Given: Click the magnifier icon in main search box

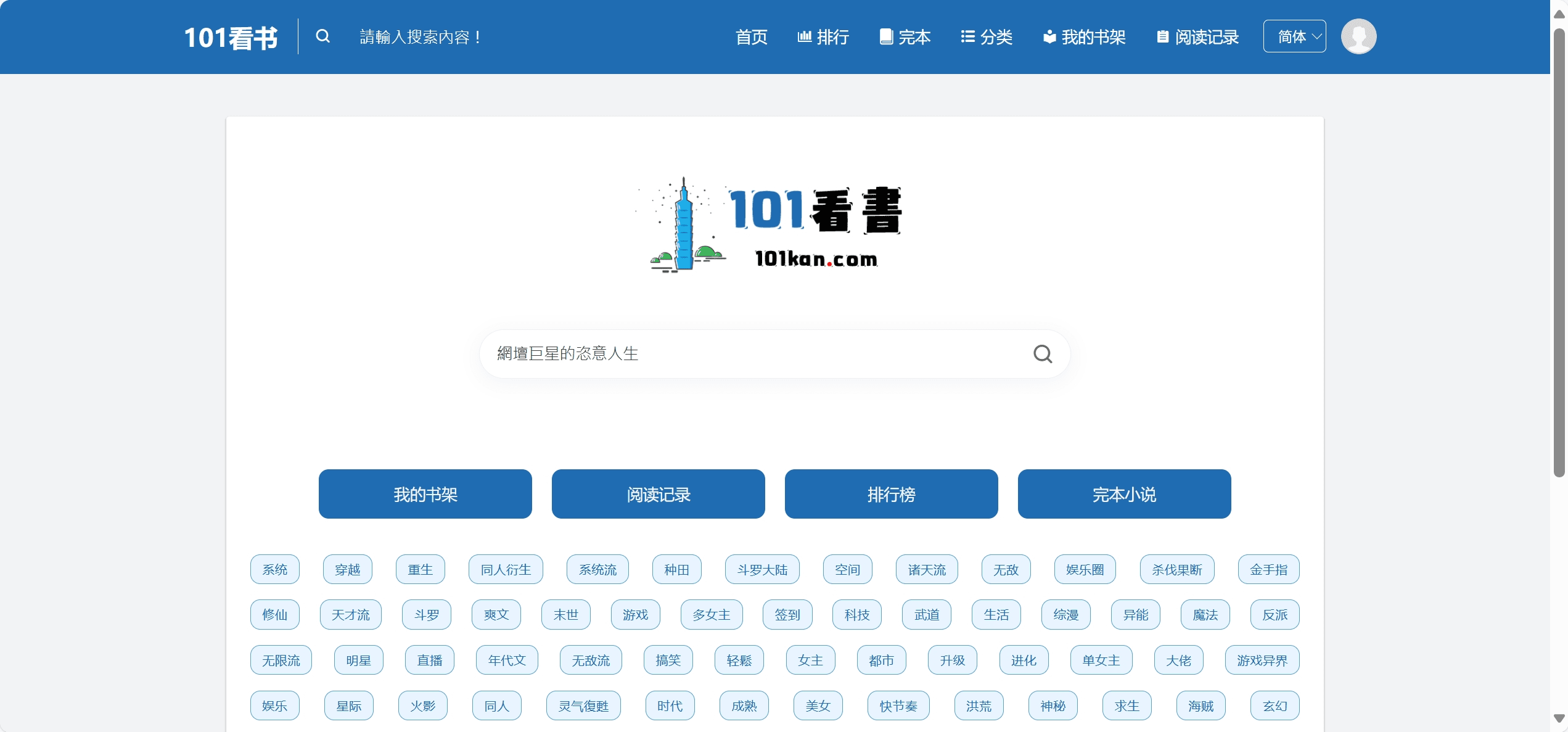Looking at the screenshot, I should (1043, 354).
